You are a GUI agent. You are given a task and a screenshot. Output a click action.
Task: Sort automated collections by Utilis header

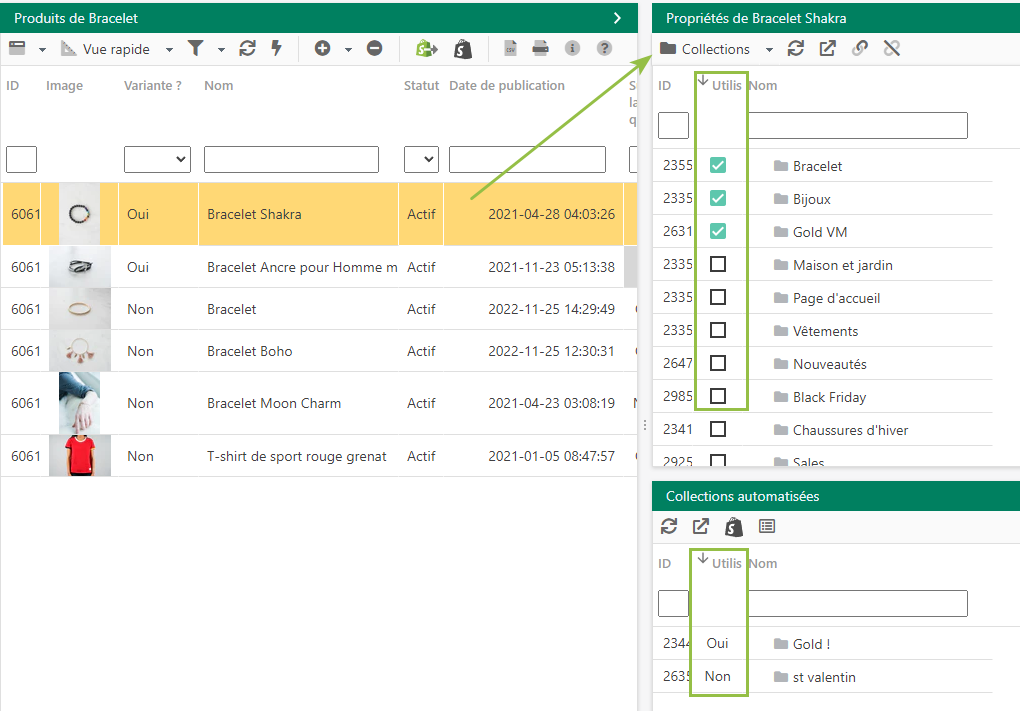coord(726,563)
